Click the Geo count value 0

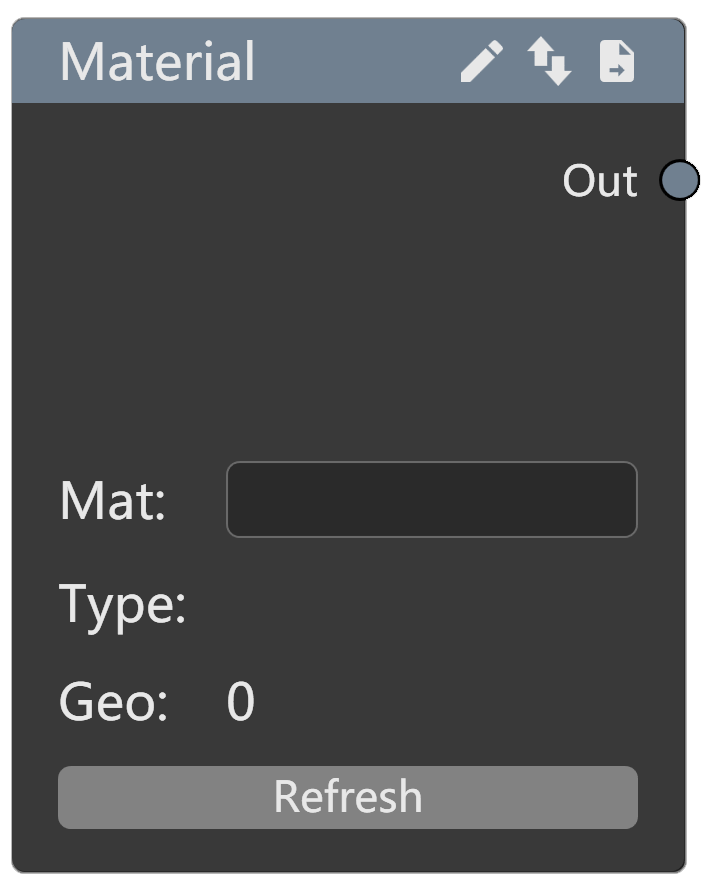tap(240, 701)
